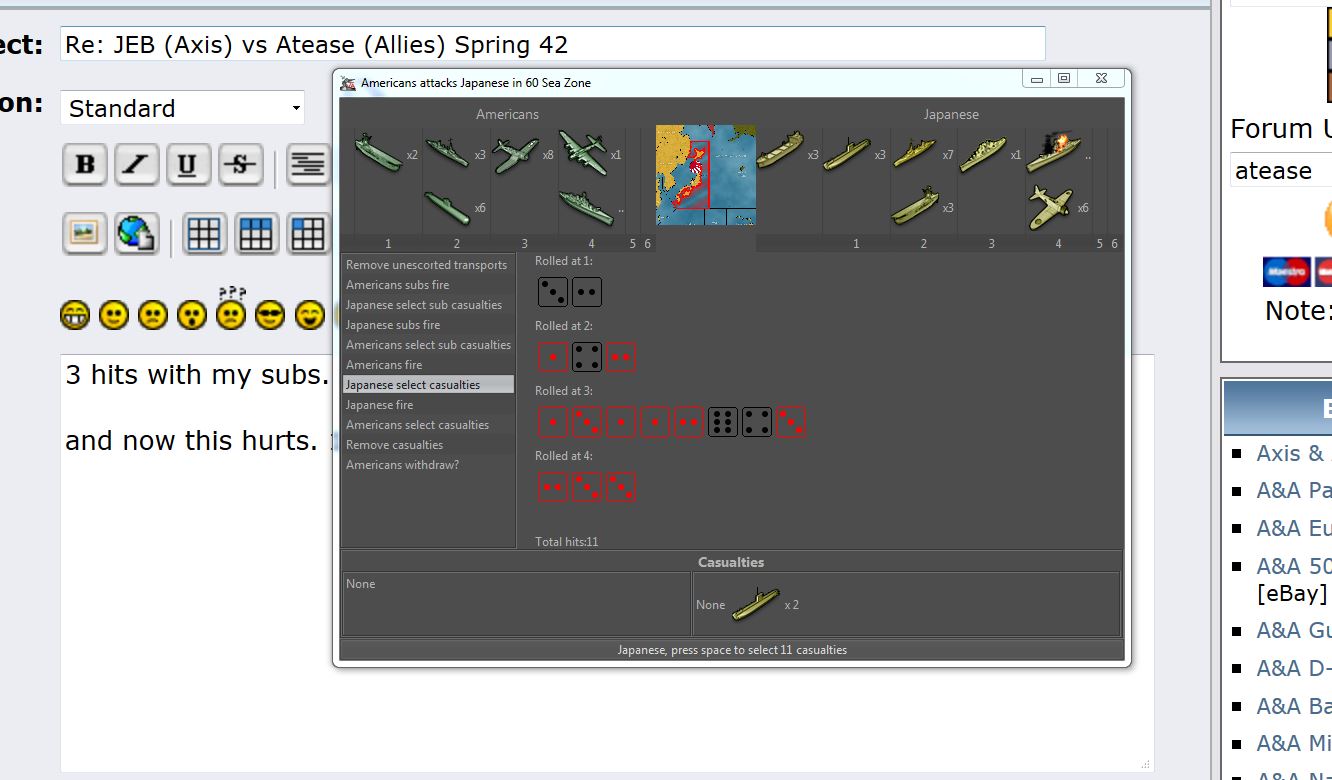The height and width of the screenshot is (780, 1332).
Task: Apply italic formatting
Action: 136,165
